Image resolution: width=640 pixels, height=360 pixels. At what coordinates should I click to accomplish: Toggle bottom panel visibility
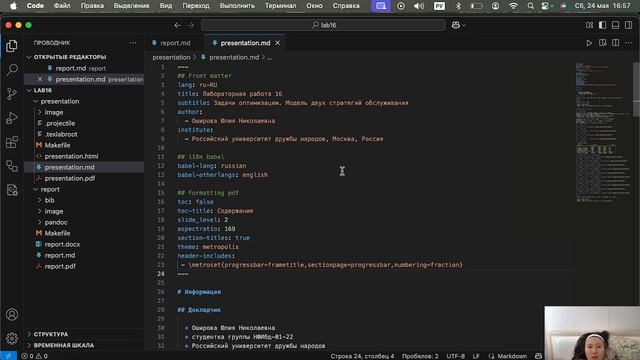coord(616,25)
